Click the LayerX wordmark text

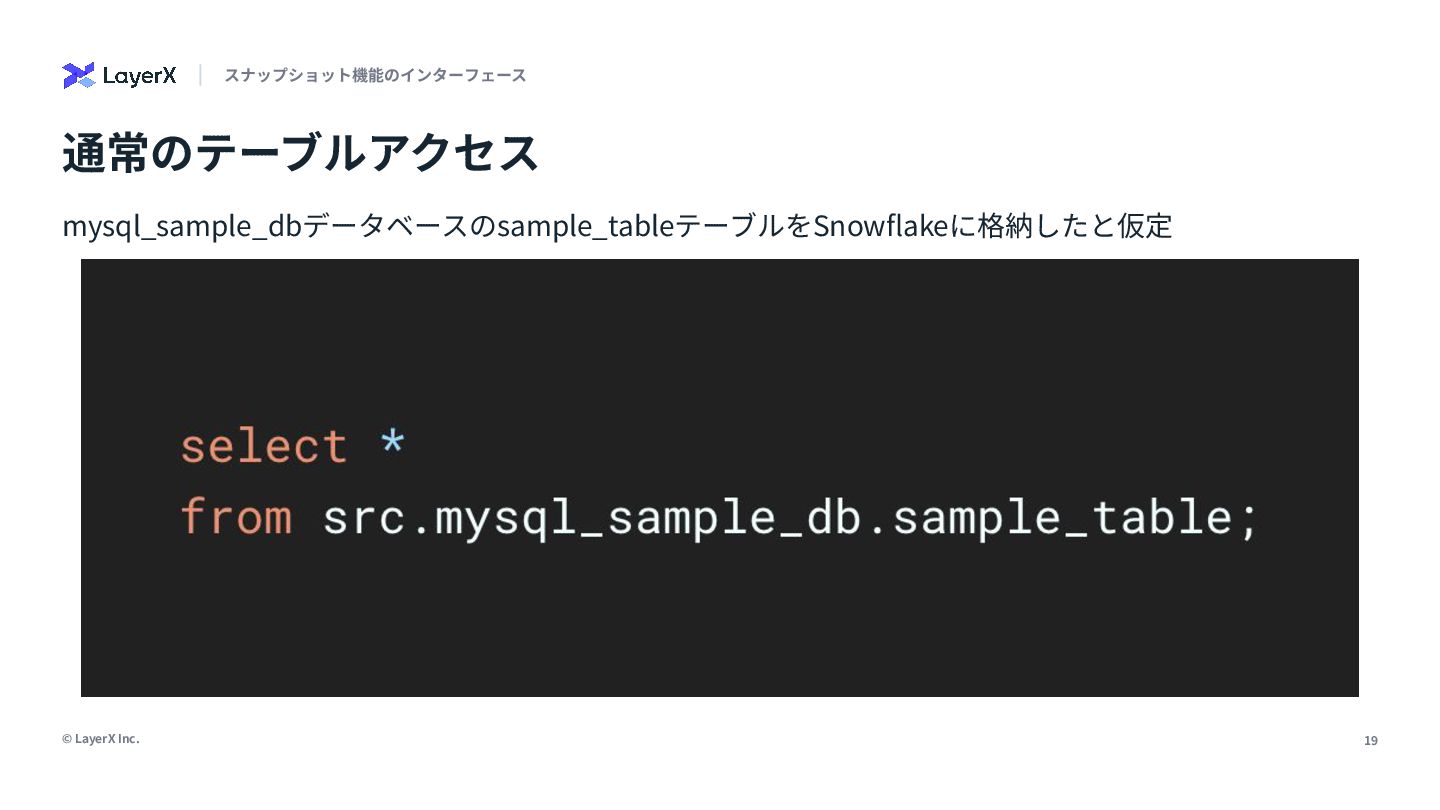pos(140,76)
